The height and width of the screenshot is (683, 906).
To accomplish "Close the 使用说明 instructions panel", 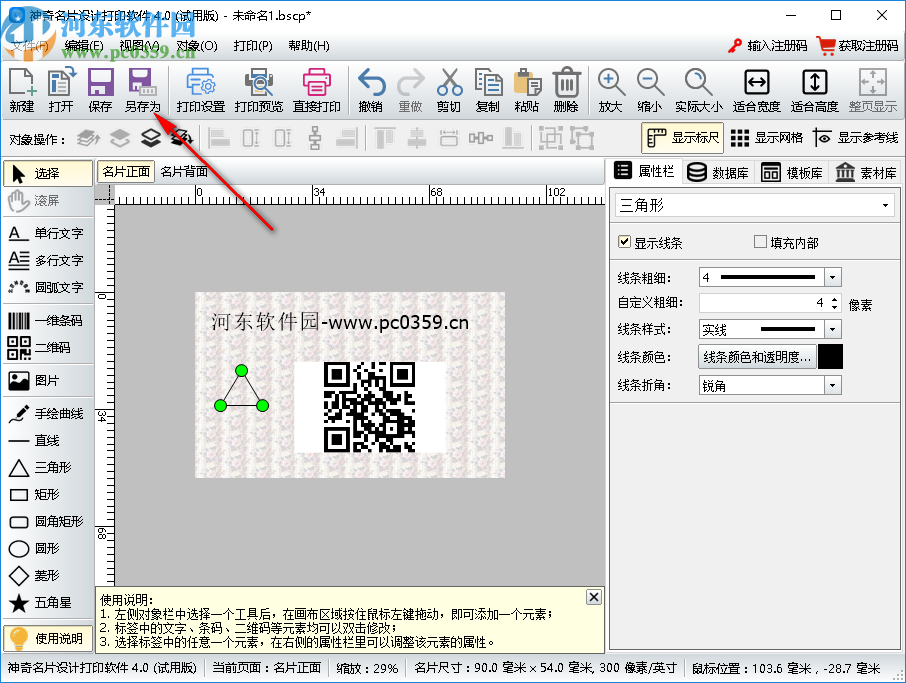I will click(x=593, y=597).
